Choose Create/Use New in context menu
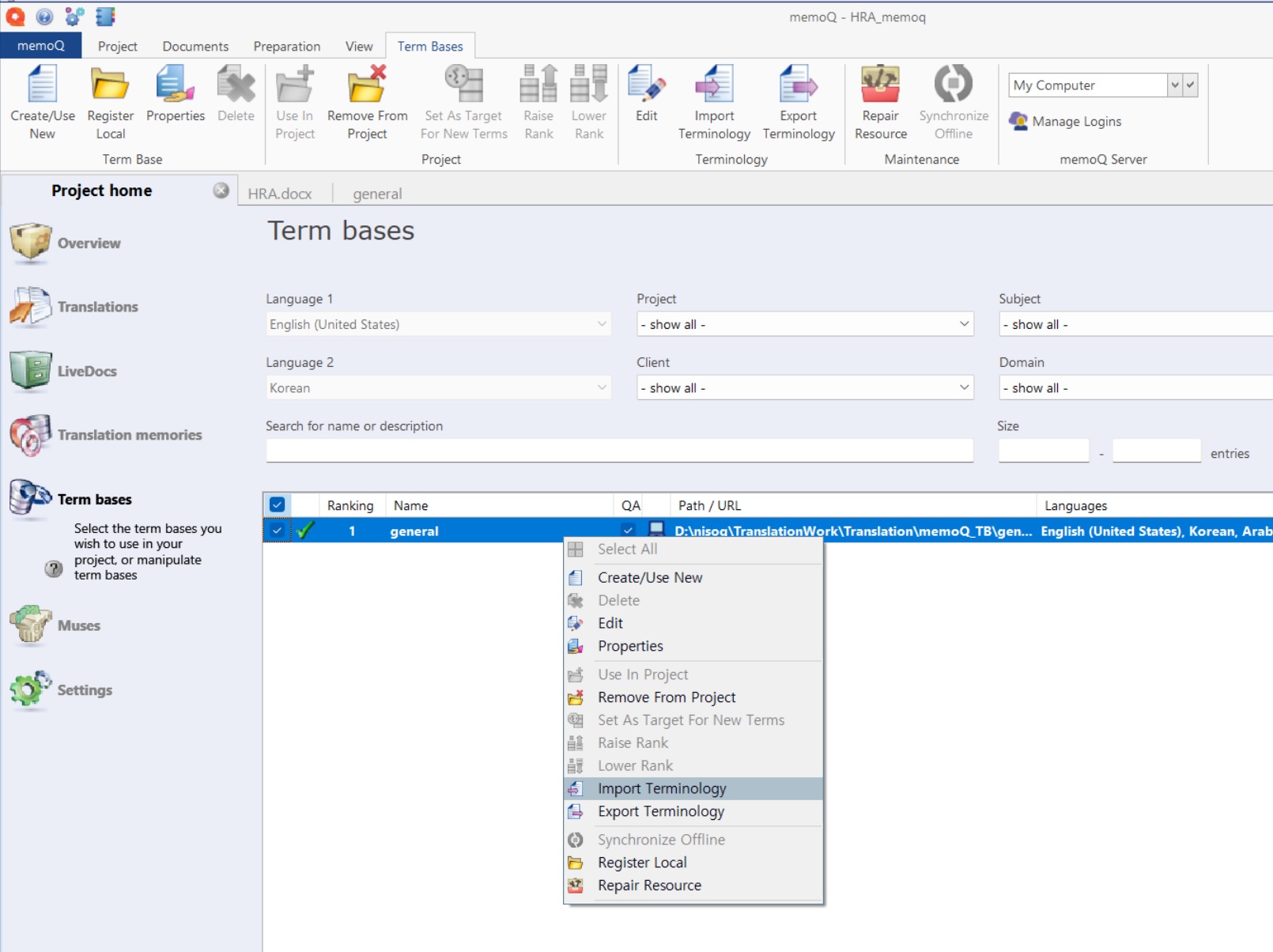This screenshot has width=1273, height=952. (693, 577)
